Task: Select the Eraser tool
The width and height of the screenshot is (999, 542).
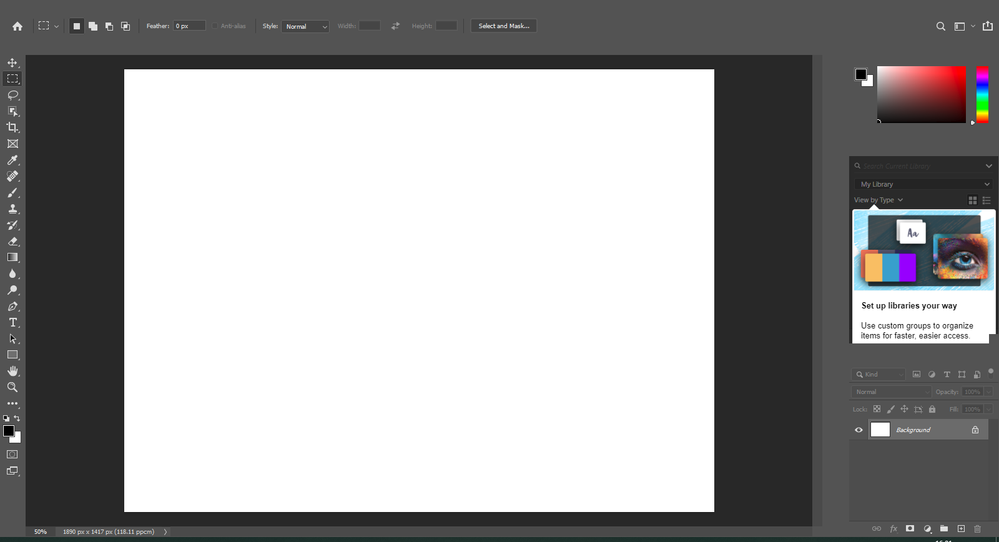Action: click(12, 241)
